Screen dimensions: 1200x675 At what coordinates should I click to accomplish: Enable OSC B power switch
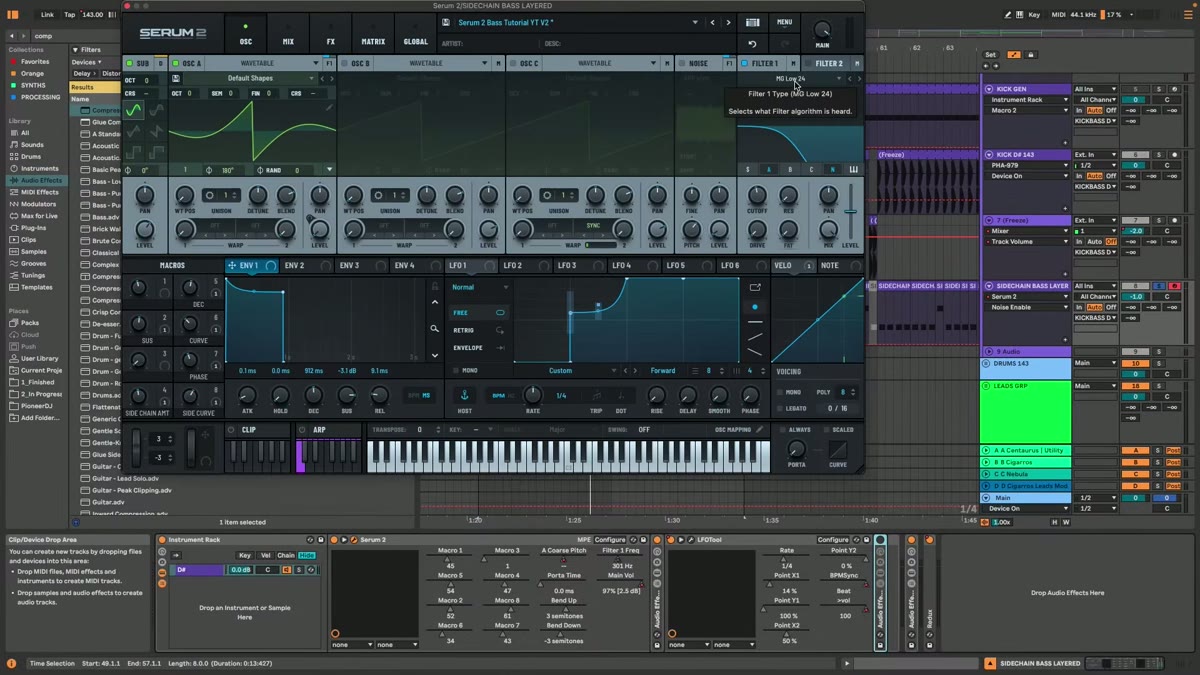(344, 63)
